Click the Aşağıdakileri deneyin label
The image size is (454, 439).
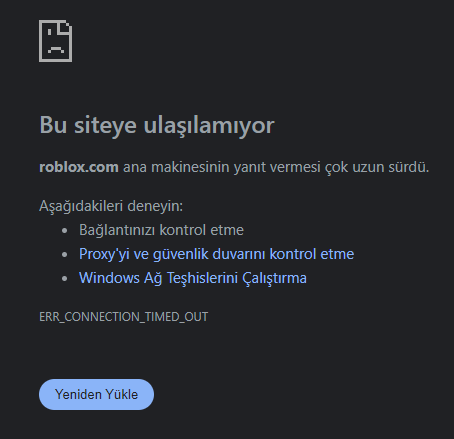[x=111, y=206]
